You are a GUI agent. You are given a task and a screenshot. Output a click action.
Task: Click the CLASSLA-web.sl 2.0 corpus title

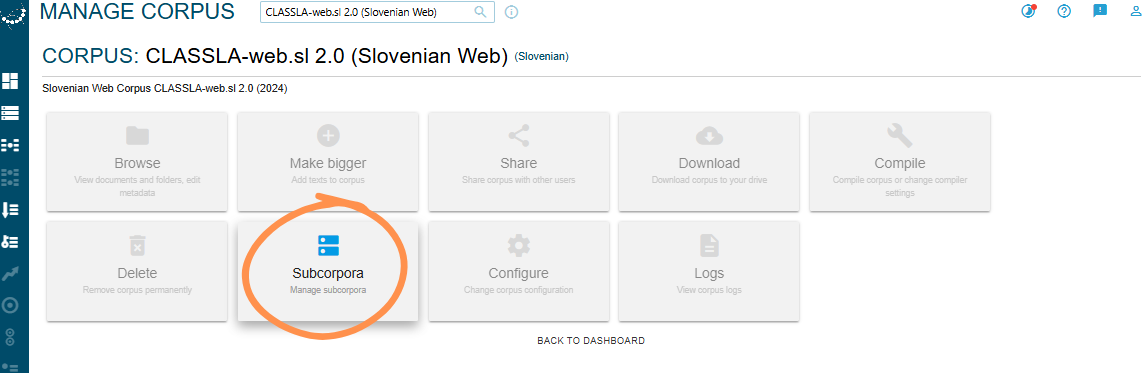327,56
